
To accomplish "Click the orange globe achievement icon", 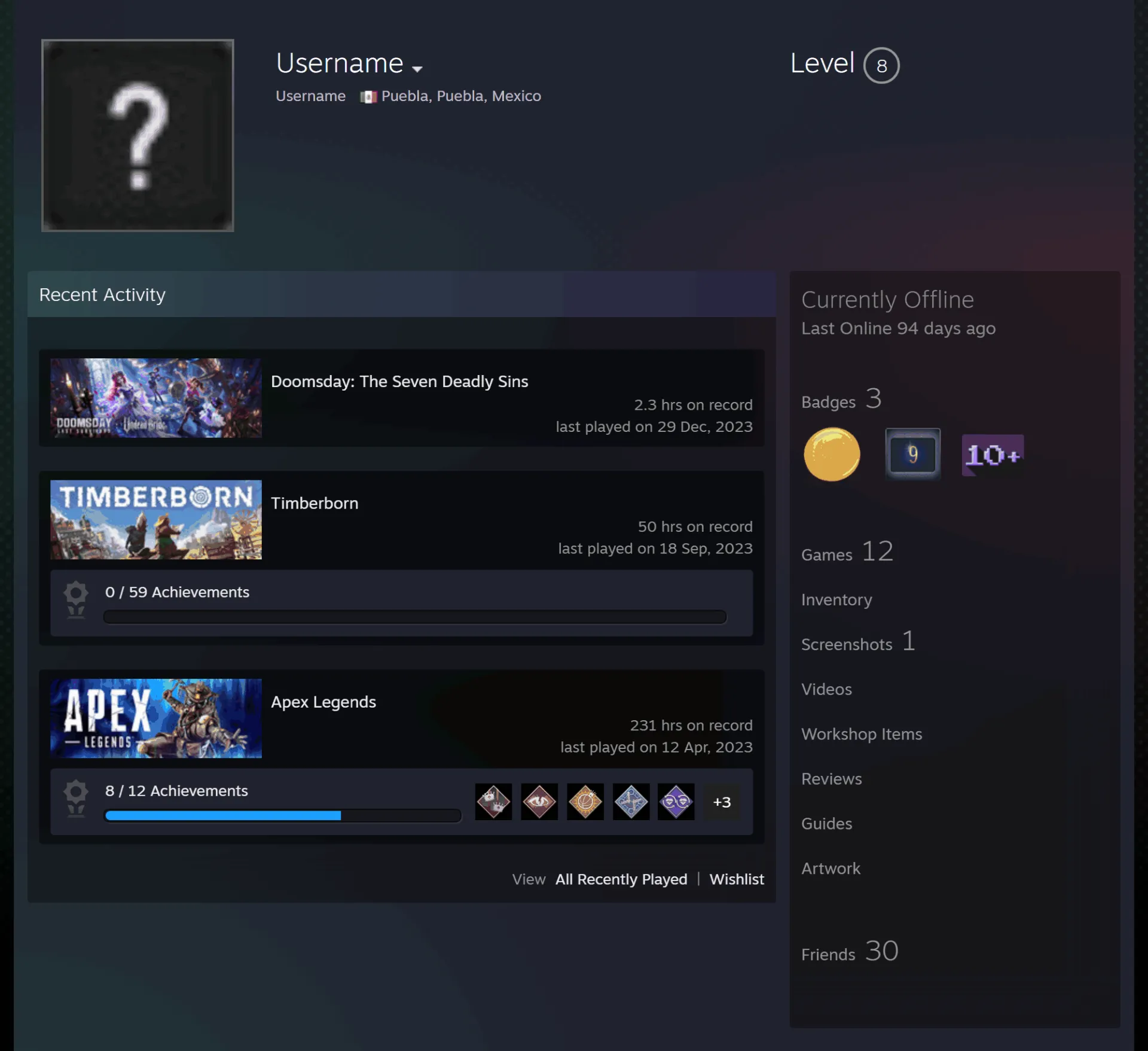I will point(585,802).
